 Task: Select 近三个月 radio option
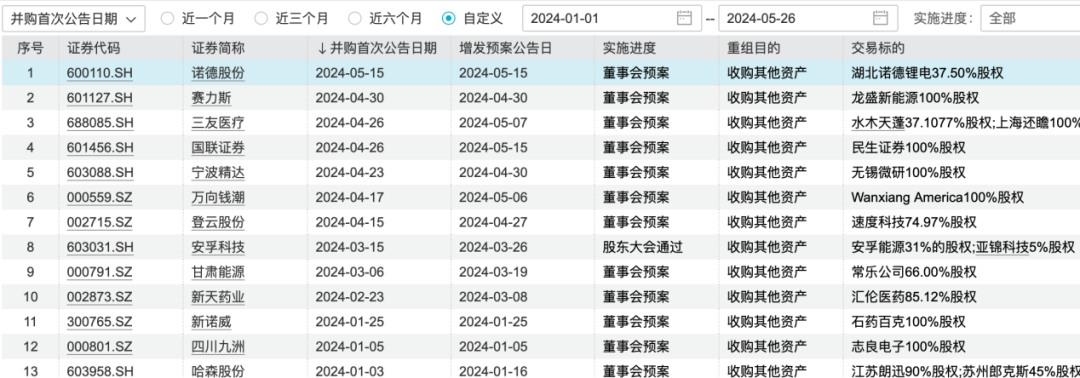tap(261, 19)
